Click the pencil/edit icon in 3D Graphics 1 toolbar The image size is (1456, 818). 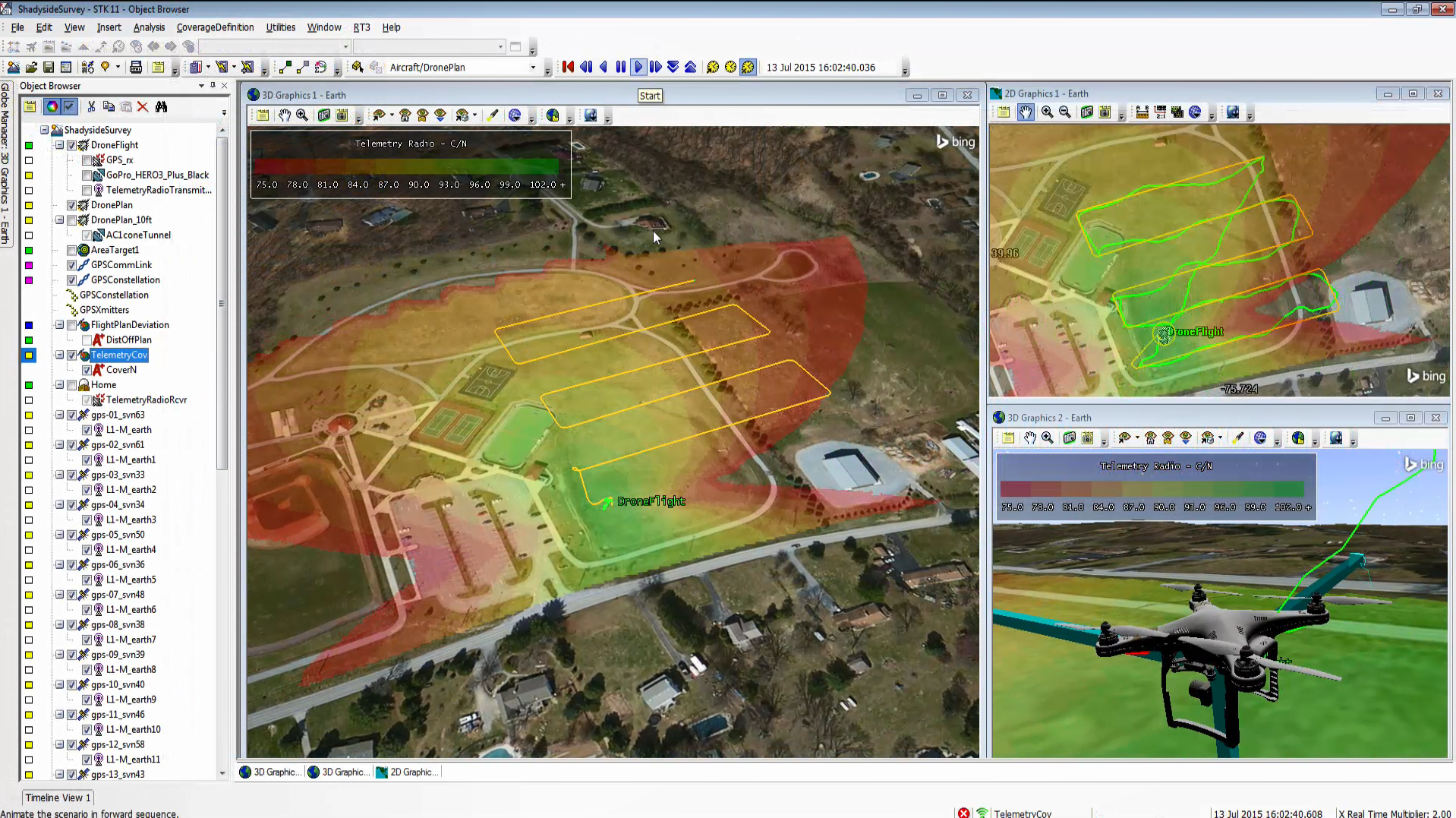click(493, 115)
